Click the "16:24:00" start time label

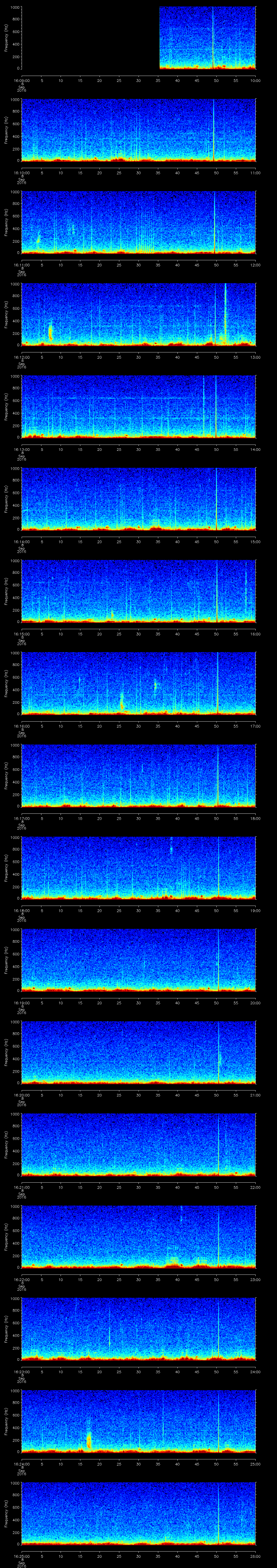(x=21, y=1464)
